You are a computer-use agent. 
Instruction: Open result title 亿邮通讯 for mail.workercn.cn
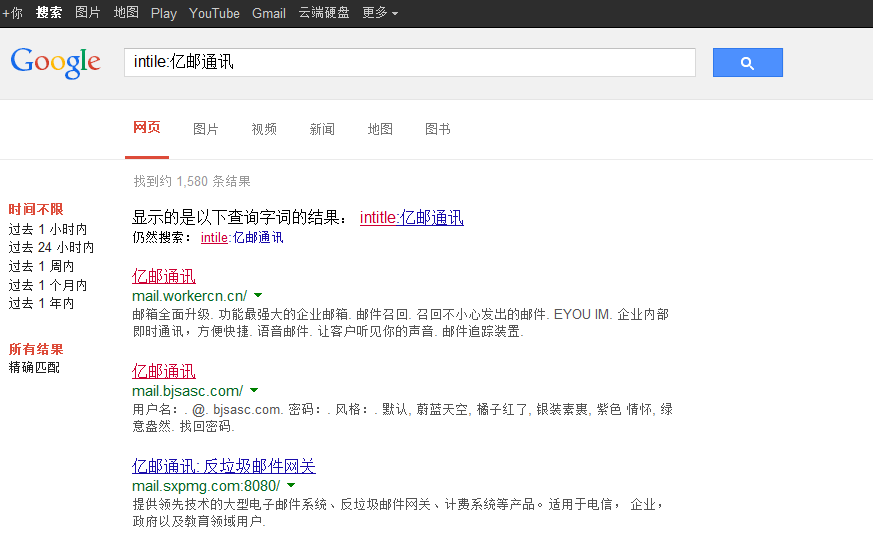[x=164, y=276]
